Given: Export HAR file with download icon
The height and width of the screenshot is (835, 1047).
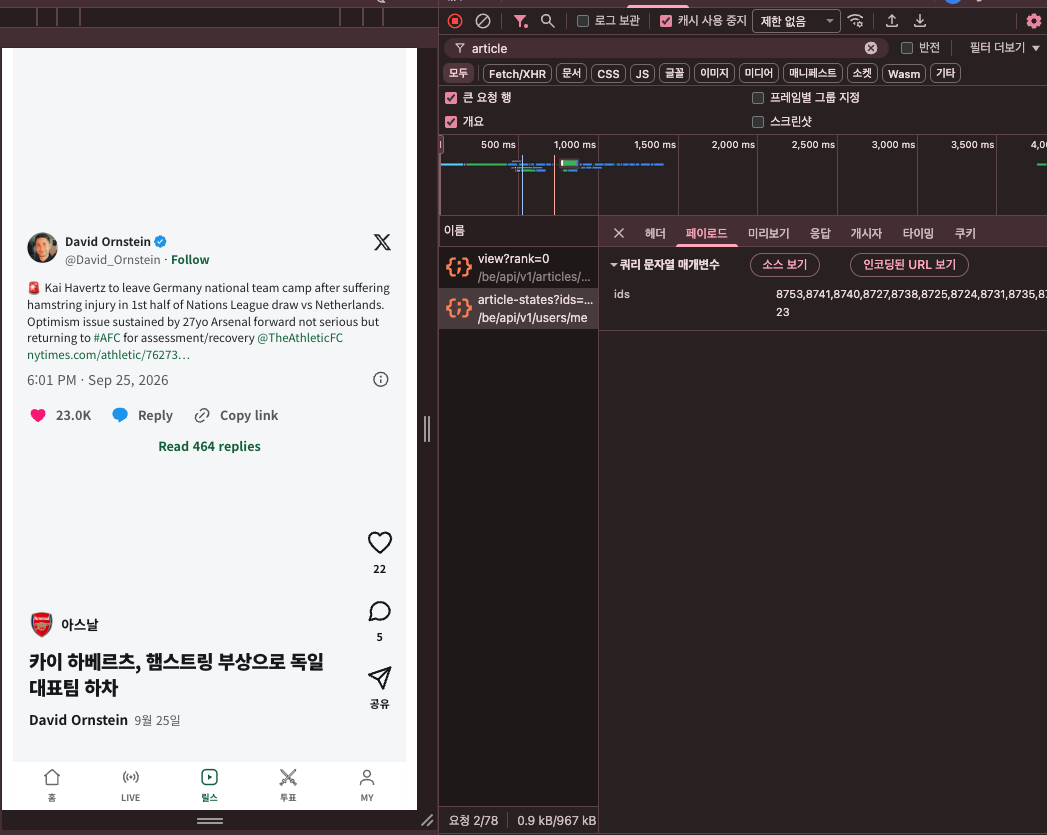Looking at the screenshot, I should (x=919, y=21).
